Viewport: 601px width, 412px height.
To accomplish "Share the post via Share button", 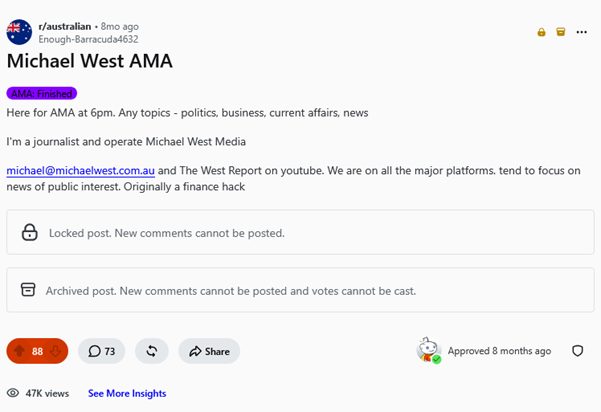I will (x=209, y=351).
